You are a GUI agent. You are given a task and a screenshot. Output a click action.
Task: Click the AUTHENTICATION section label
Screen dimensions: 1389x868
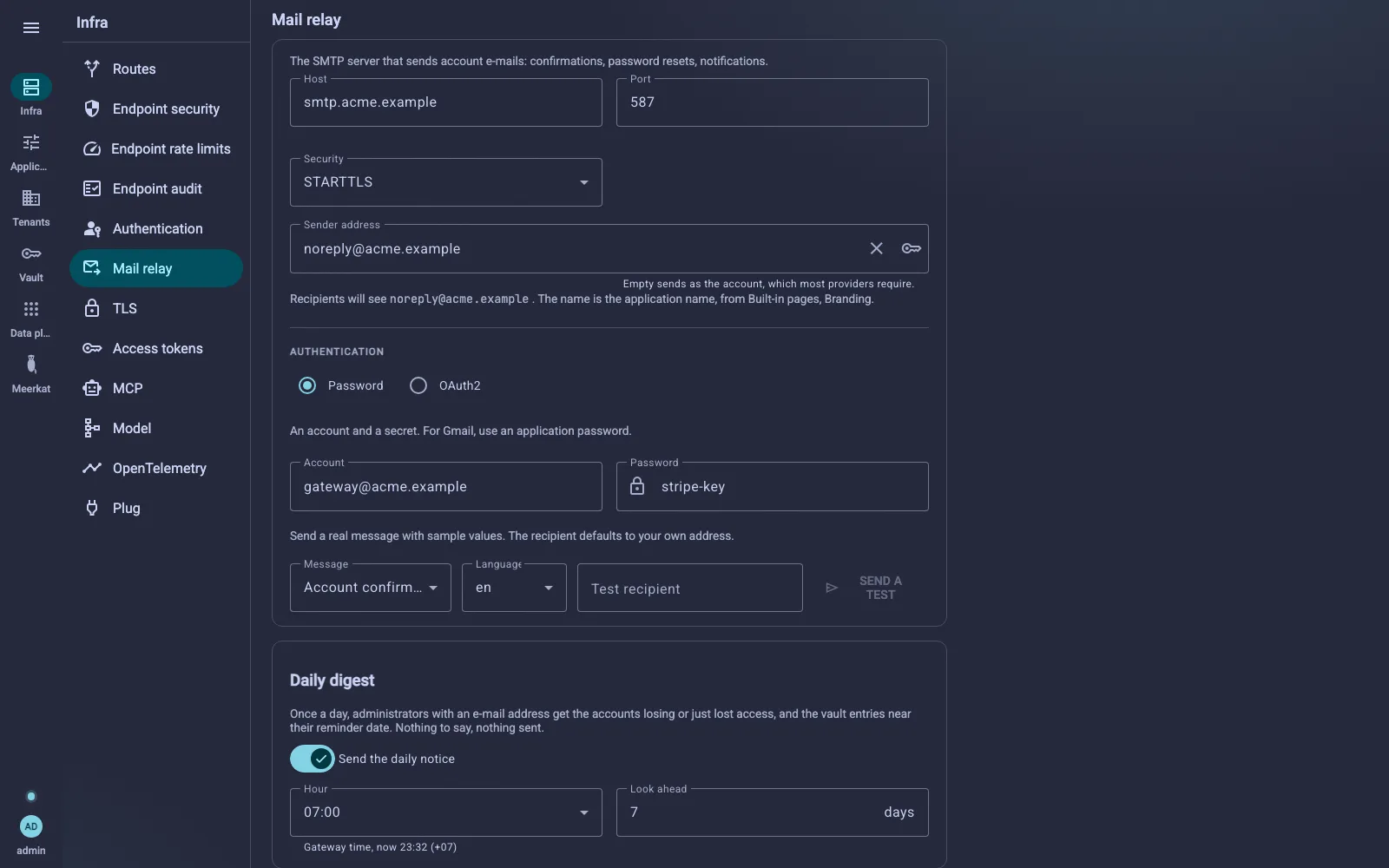(337, 352)
